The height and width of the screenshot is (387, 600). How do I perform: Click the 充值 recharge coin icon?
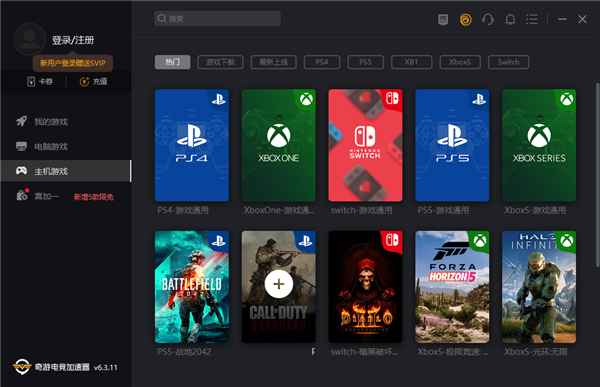pyautogui.click(x=84, y=82)
